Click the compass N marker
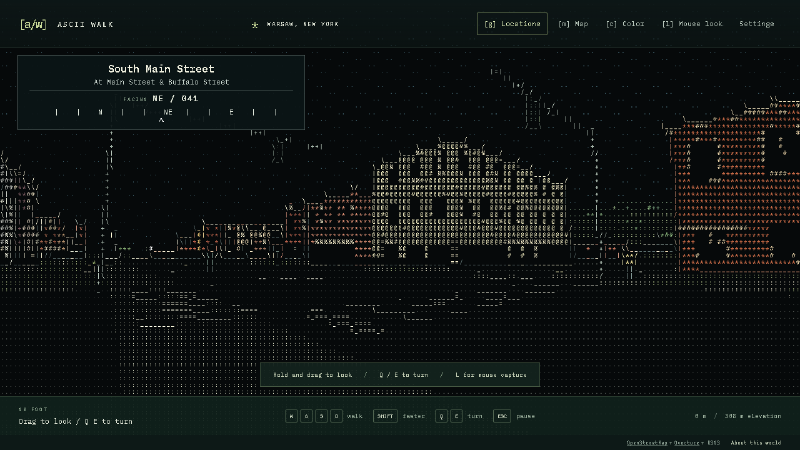This screenshot has width=800, height=450. pos(101,112)
